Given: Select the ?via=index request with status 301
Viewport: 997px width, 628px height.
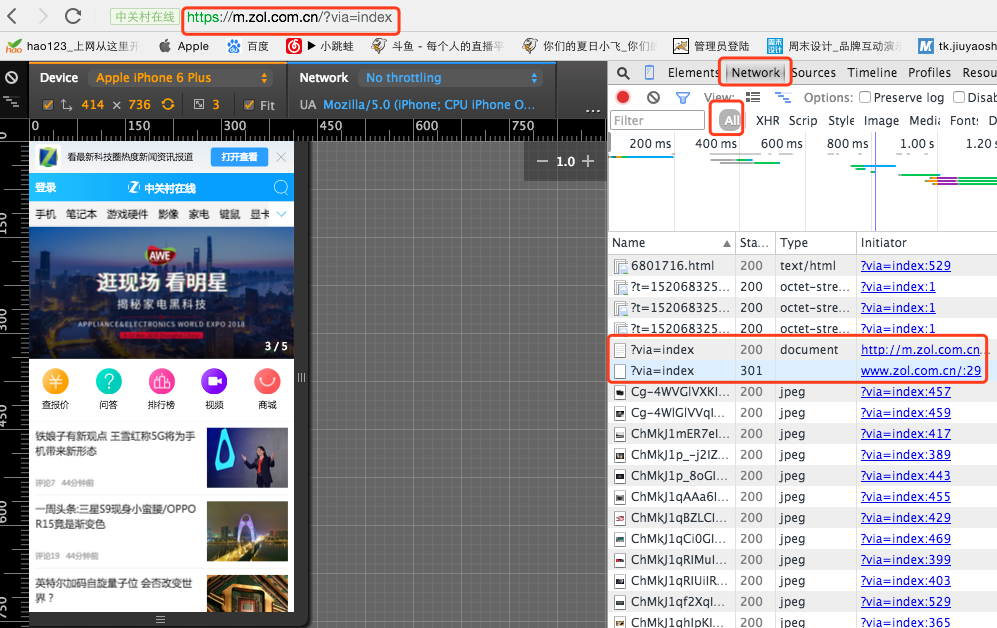Looking at the screenshot, I should (x=802, y=371).
